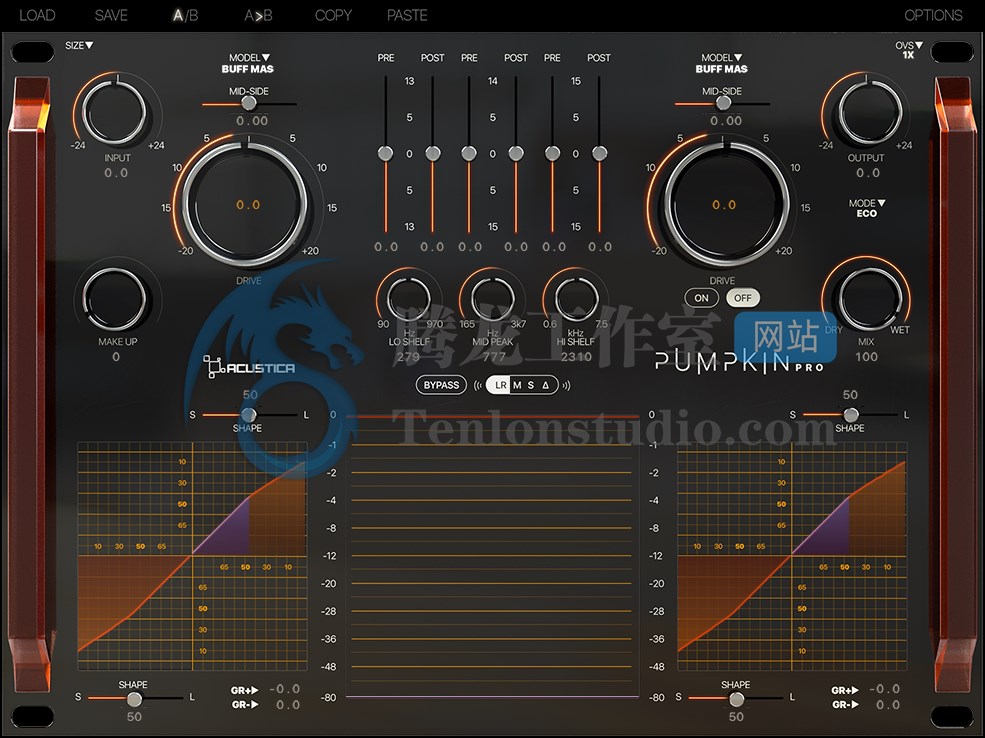Click the OUTPUT value readout 0.0
The image size is (985, 738).
point(868,173)
